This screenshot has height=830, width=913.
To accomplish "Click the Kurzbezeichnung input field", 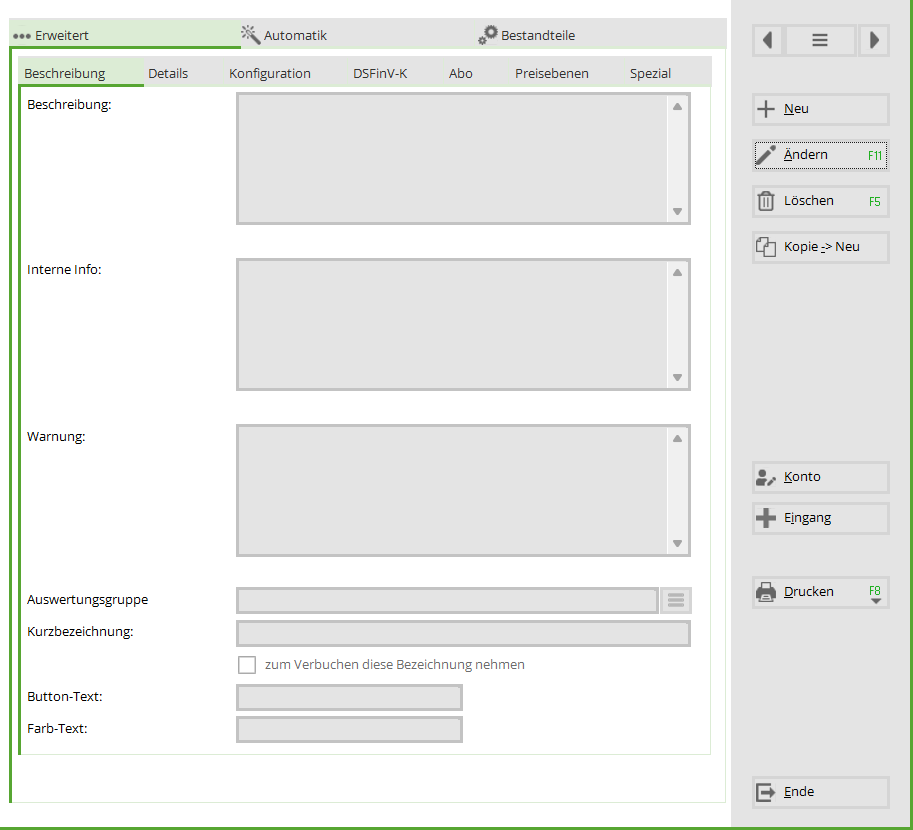I will click(x=462, y=633).
